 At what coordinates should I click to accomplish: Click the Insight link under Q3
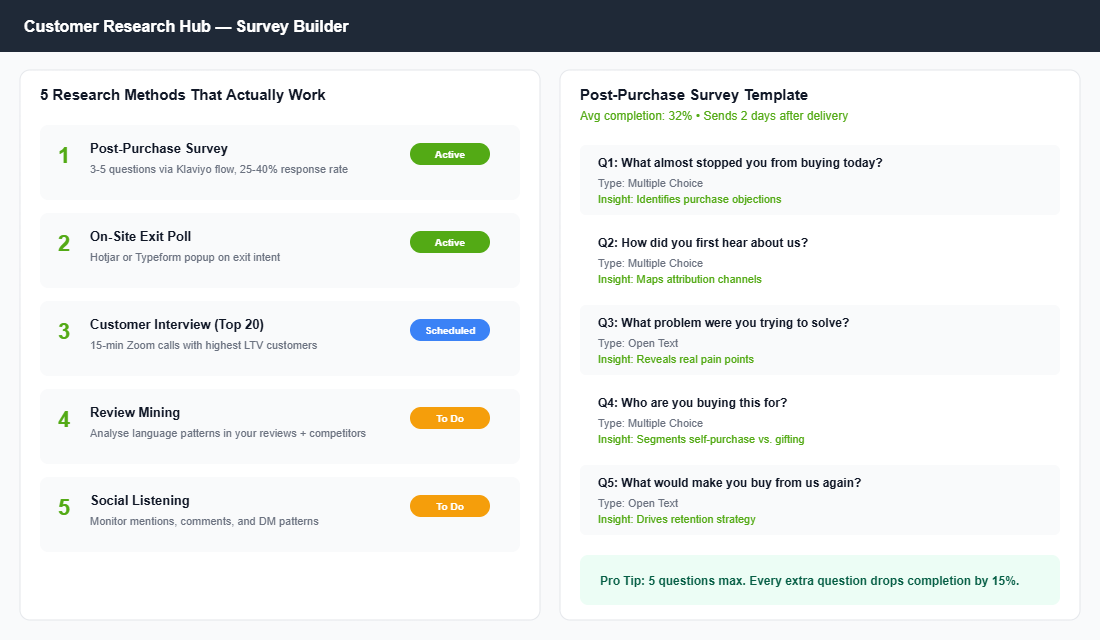pyautogui.click(x=675, y=359)
